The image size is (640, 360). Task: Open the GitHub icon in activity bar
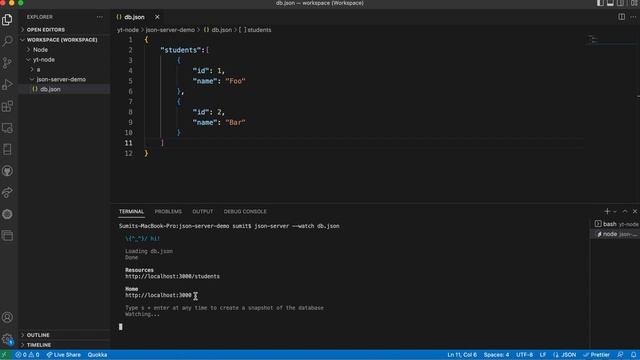[x=7, y=171]
